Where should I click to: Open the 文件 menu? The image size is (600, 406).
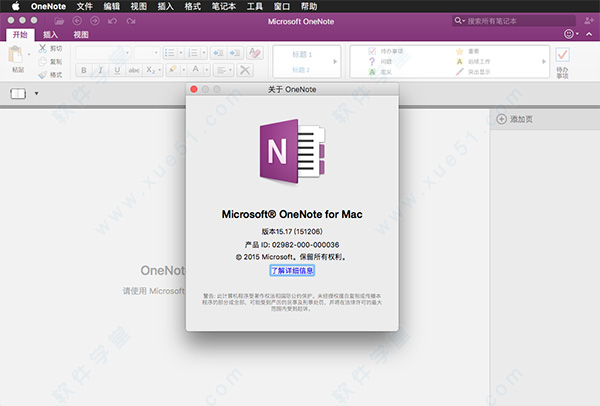85,6
